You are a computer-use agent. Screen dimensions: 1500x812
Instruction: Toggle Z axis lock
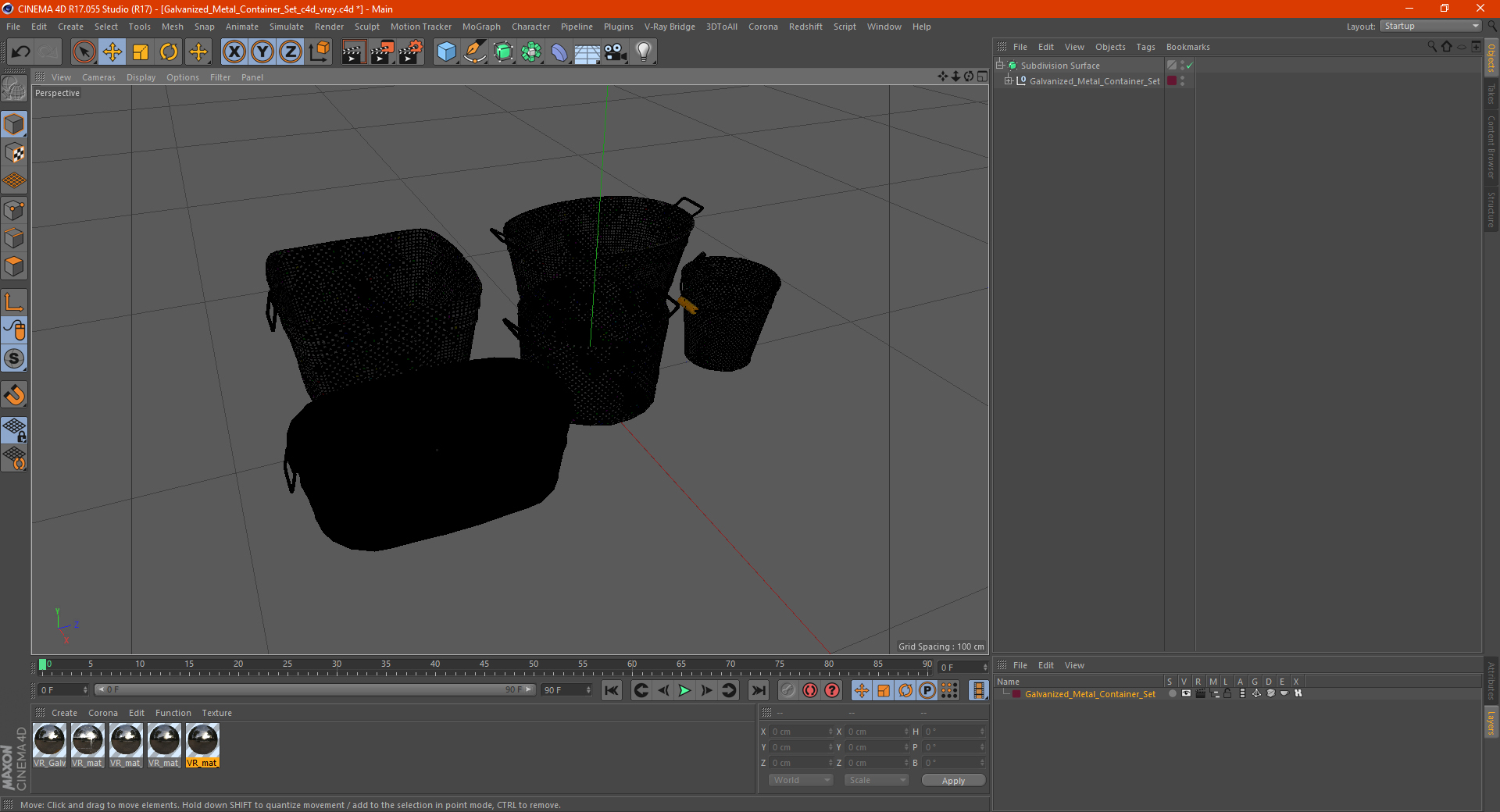[291, 52]
